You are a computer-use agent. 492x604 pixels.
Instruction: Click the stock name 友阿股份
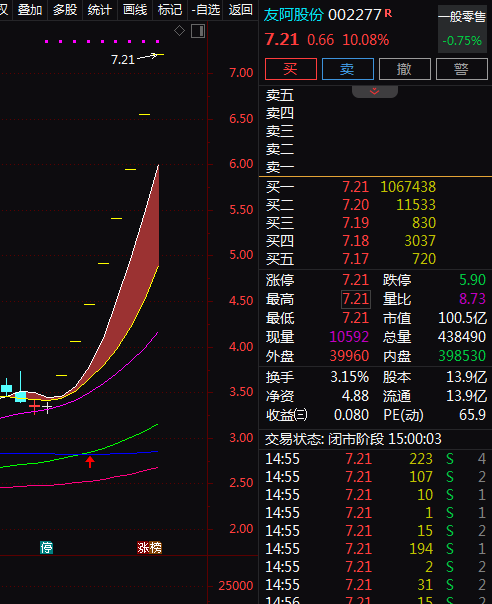[x=294, y=15]
